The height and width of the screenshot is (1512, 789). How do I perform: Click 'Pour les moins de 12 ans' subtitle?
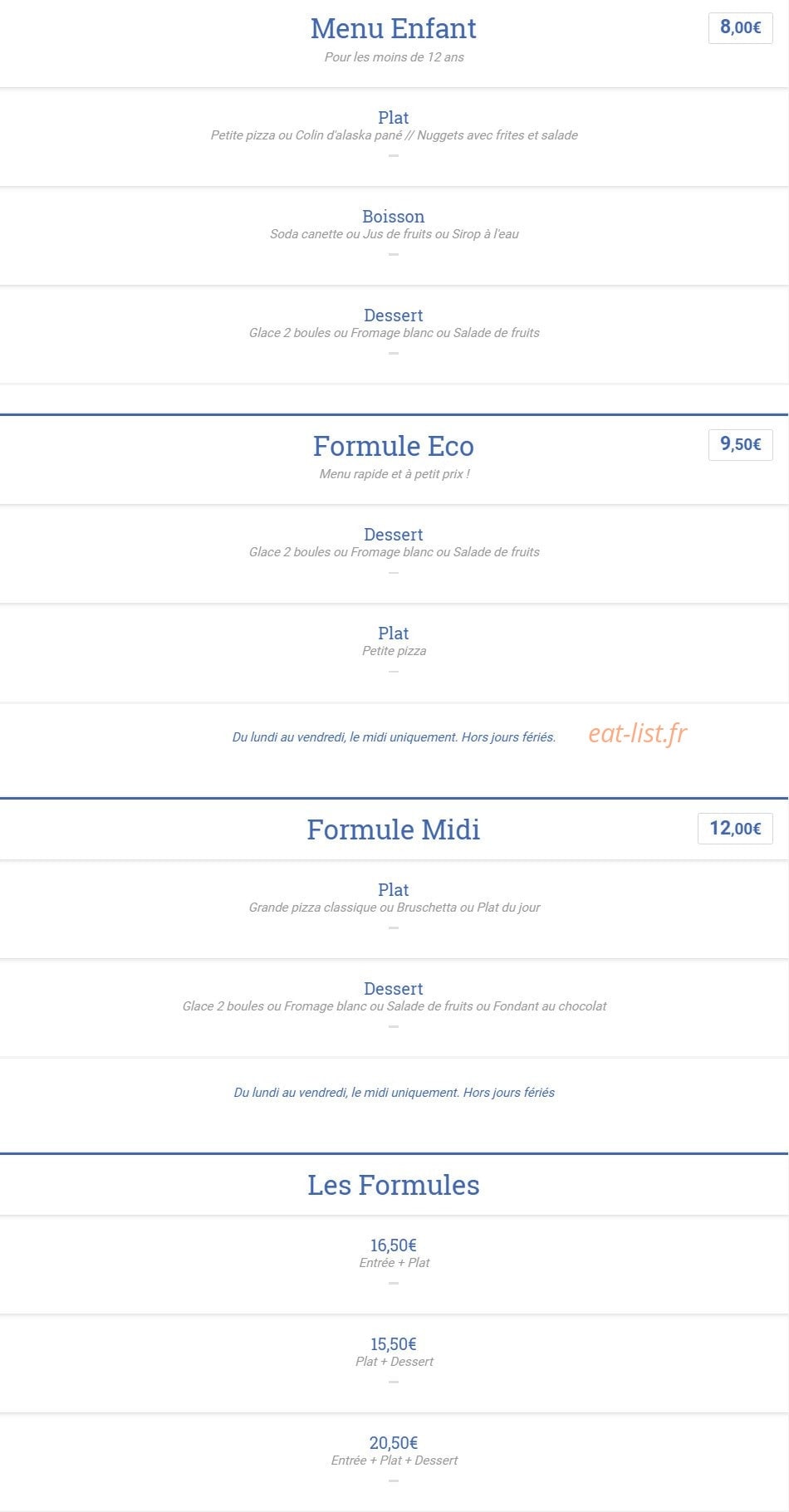coord(394,57)
